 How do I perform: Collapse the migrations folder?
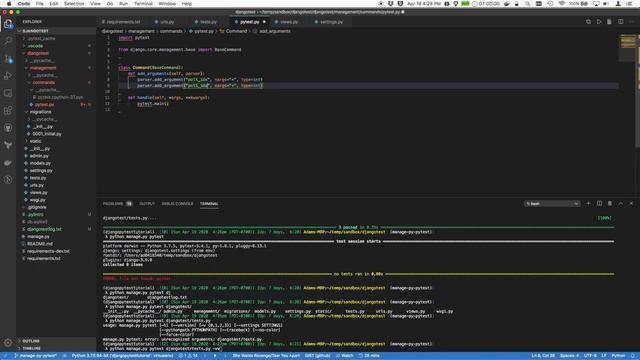pyautogui.click(x=40, y=112)
